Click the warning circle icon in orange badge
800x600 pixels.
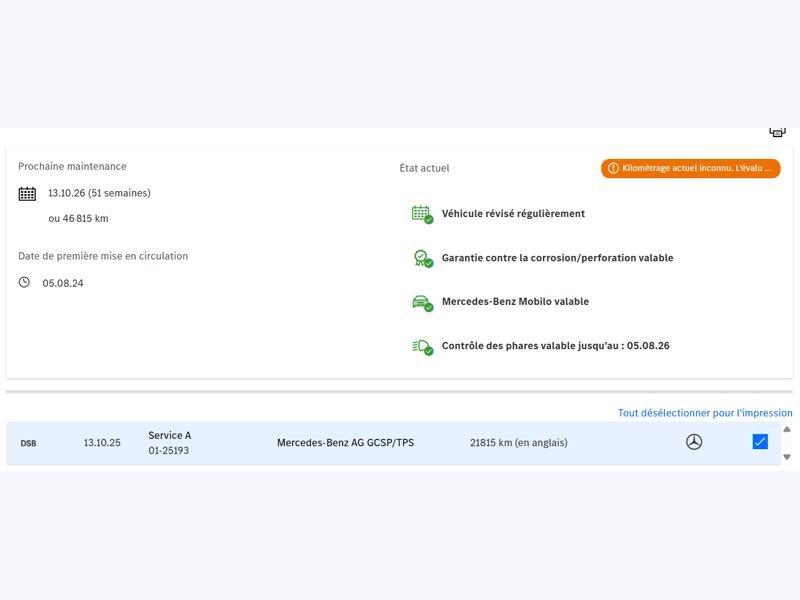613,169
